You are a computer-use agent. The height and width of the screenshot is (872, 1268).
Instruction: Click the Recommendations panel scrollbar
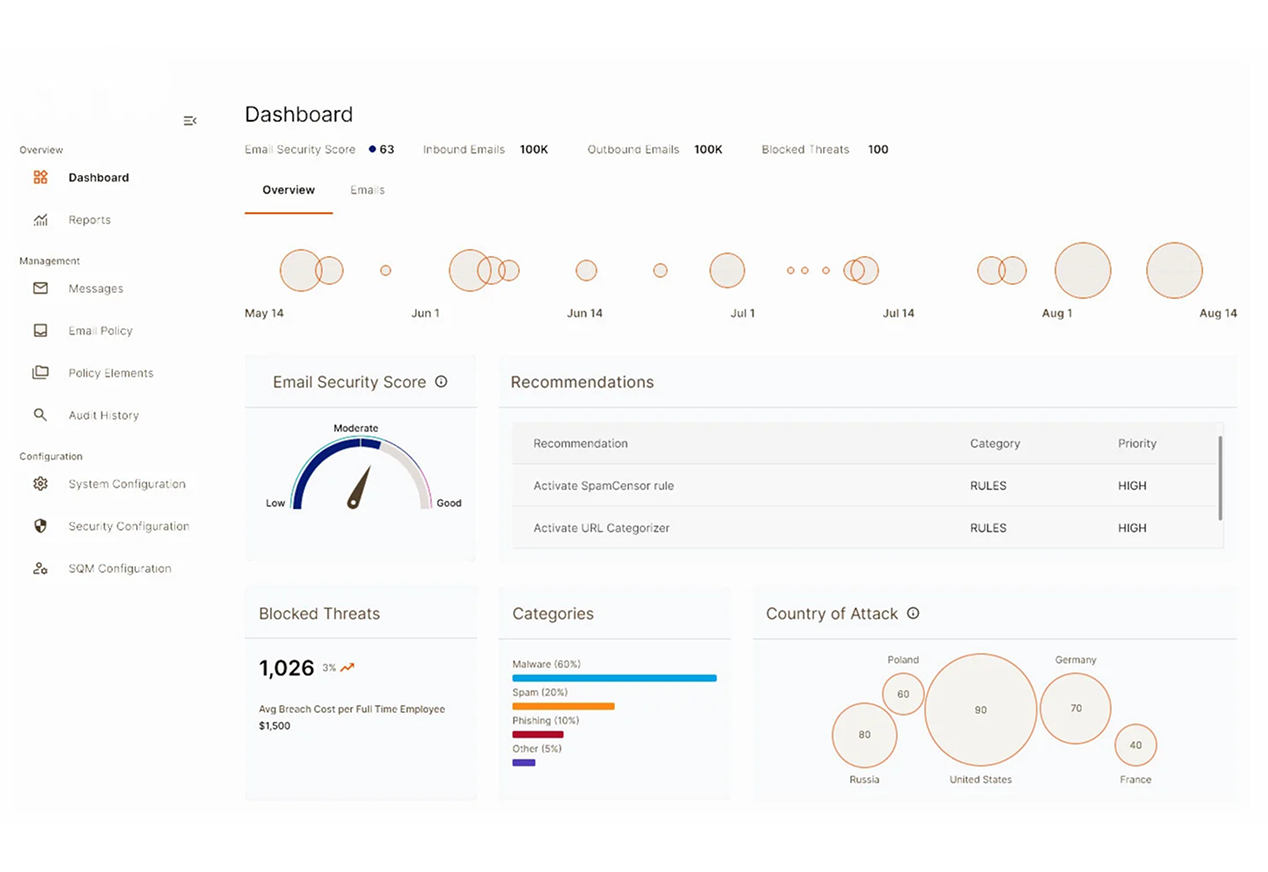1221,480
